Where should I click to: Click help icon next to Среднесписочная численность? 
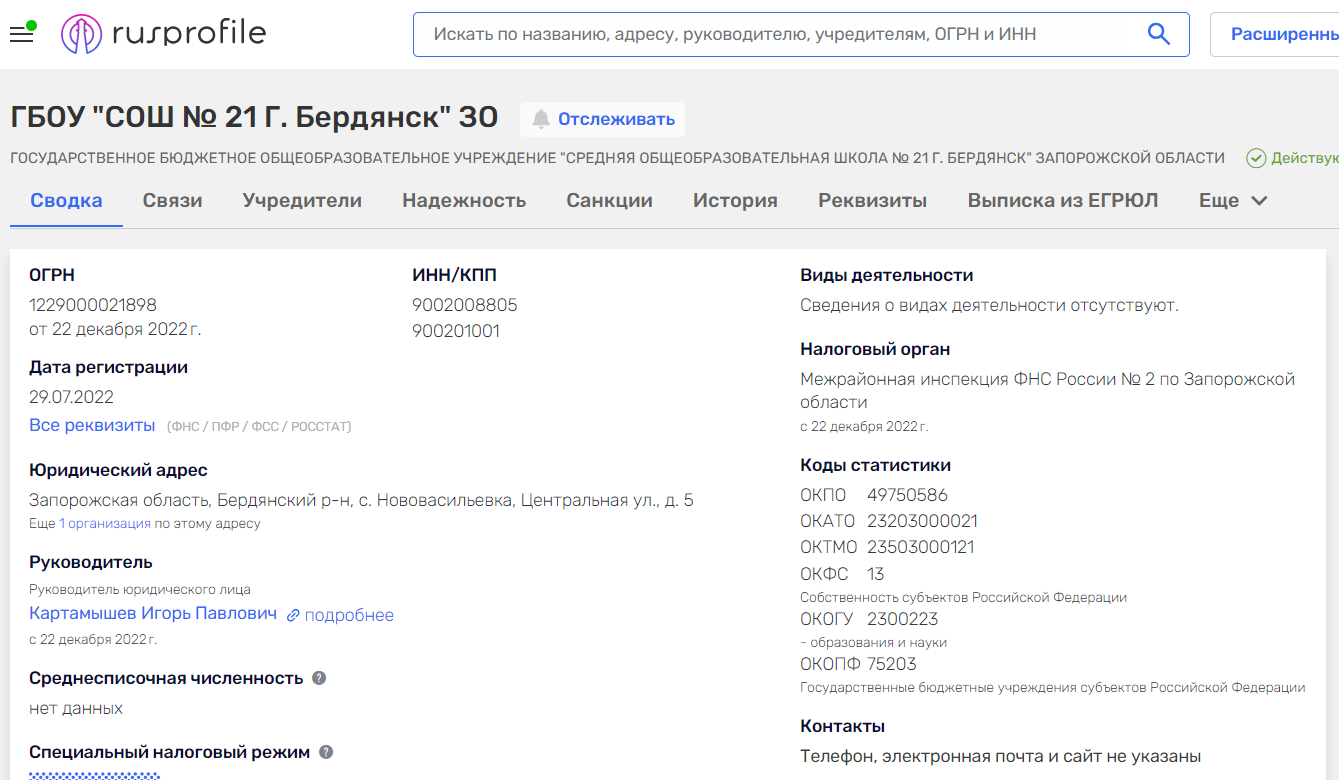pyautogui.click(x=319, y=678)
